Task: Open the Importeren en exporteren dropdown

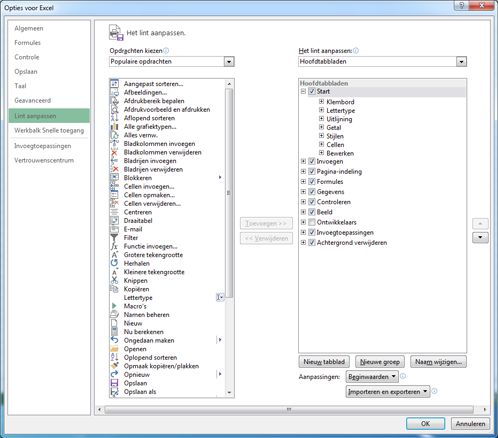Action: click(388, 392)
